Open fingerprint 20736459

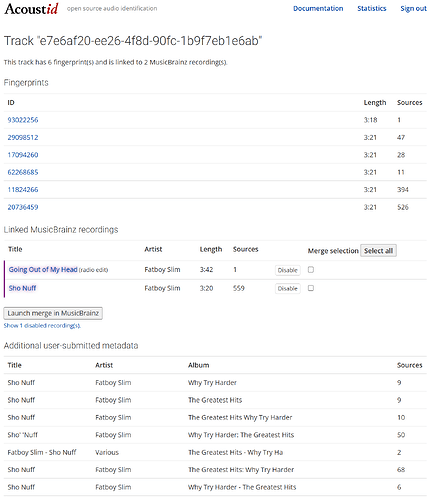[x=23, y=207]
